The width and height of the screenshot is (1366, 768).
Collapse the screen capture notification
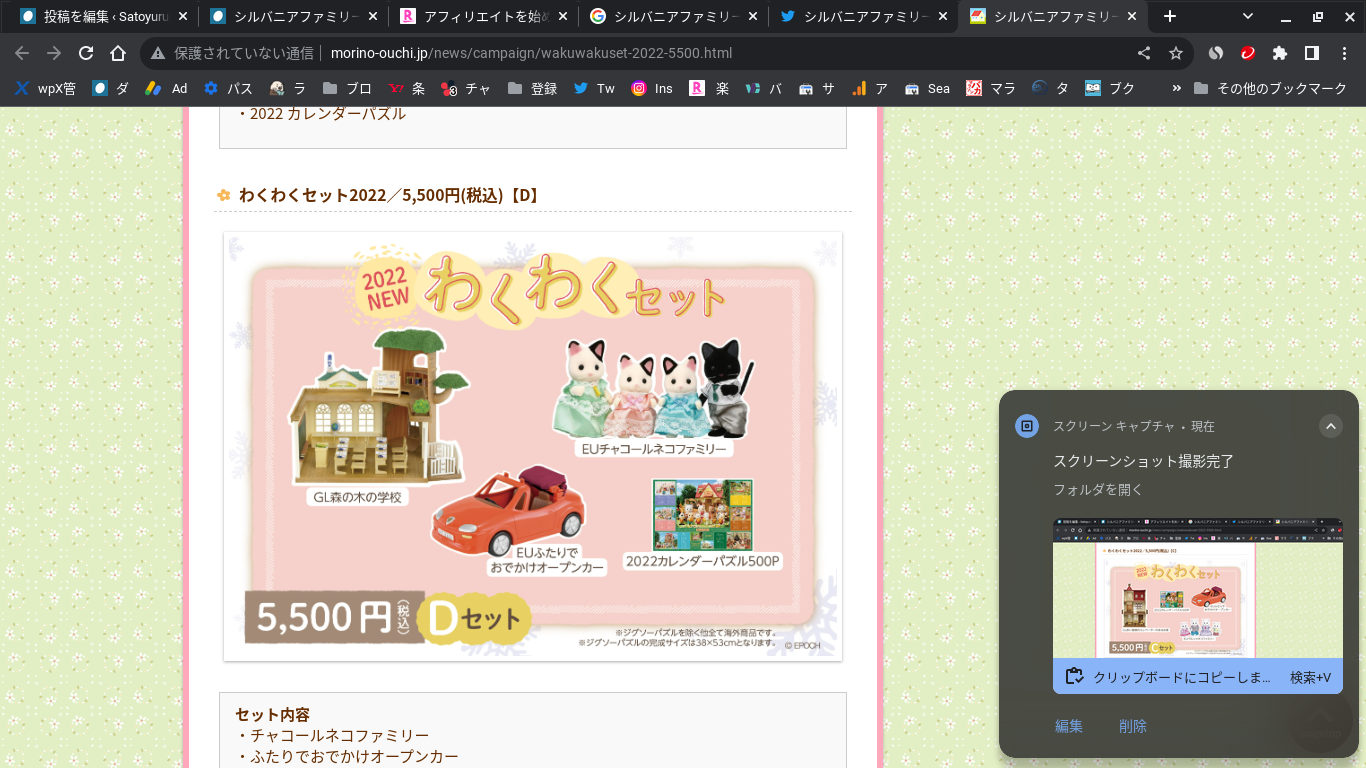[1330, 426]
